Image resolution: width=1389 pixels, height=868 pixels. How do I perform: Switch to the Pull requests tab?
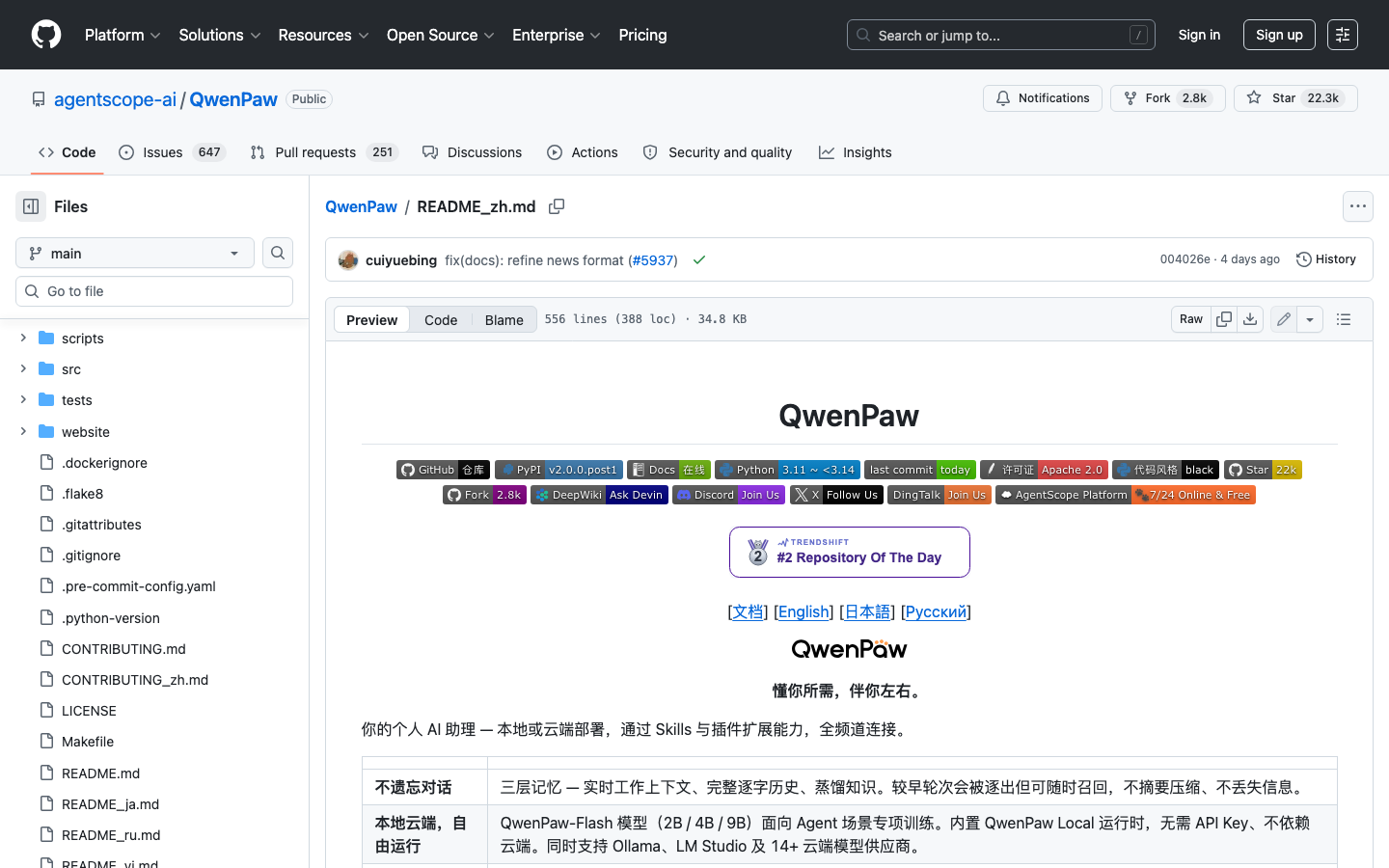(324, 152)
